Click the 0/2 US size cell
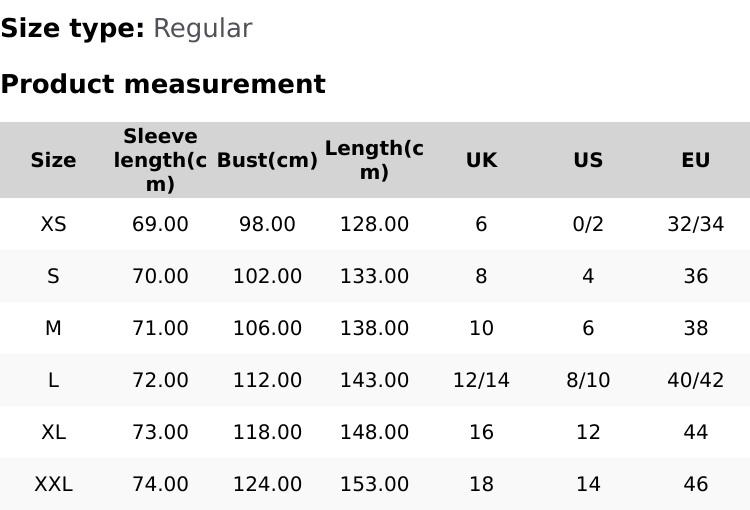 click(x=588, y=224)
